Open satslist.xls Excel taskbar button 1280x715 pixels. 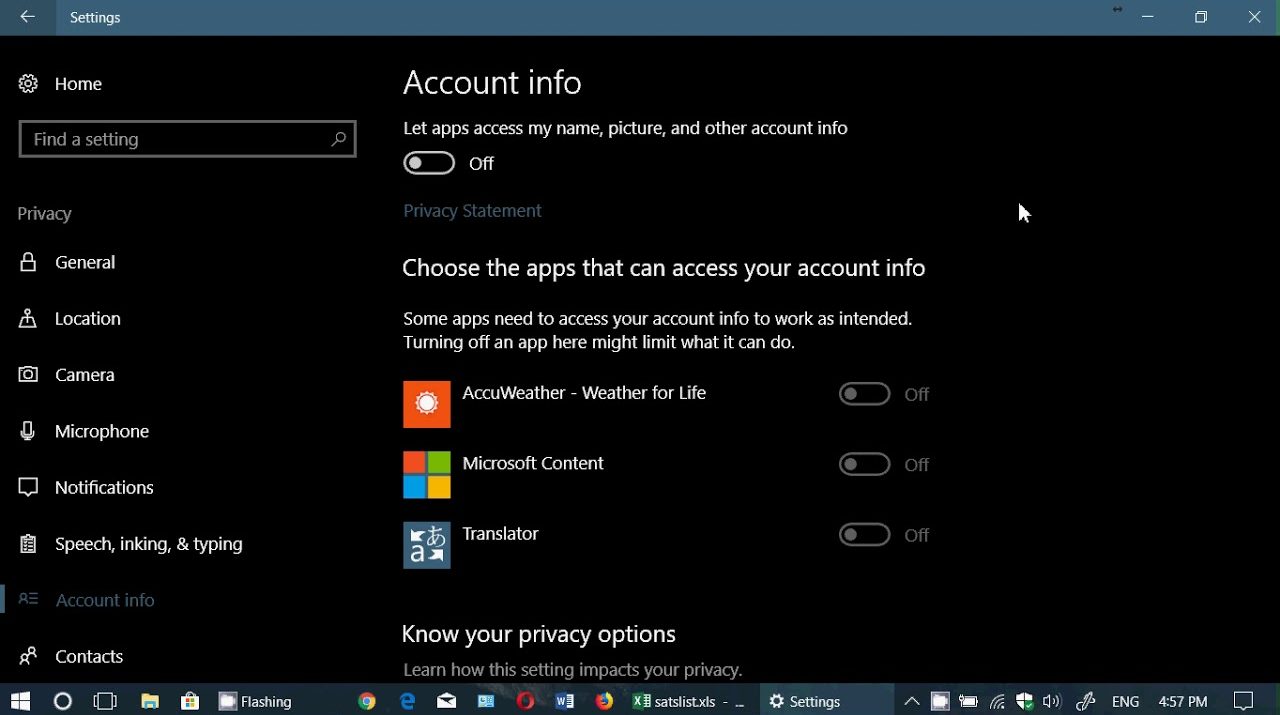click(x=688, y=701)
